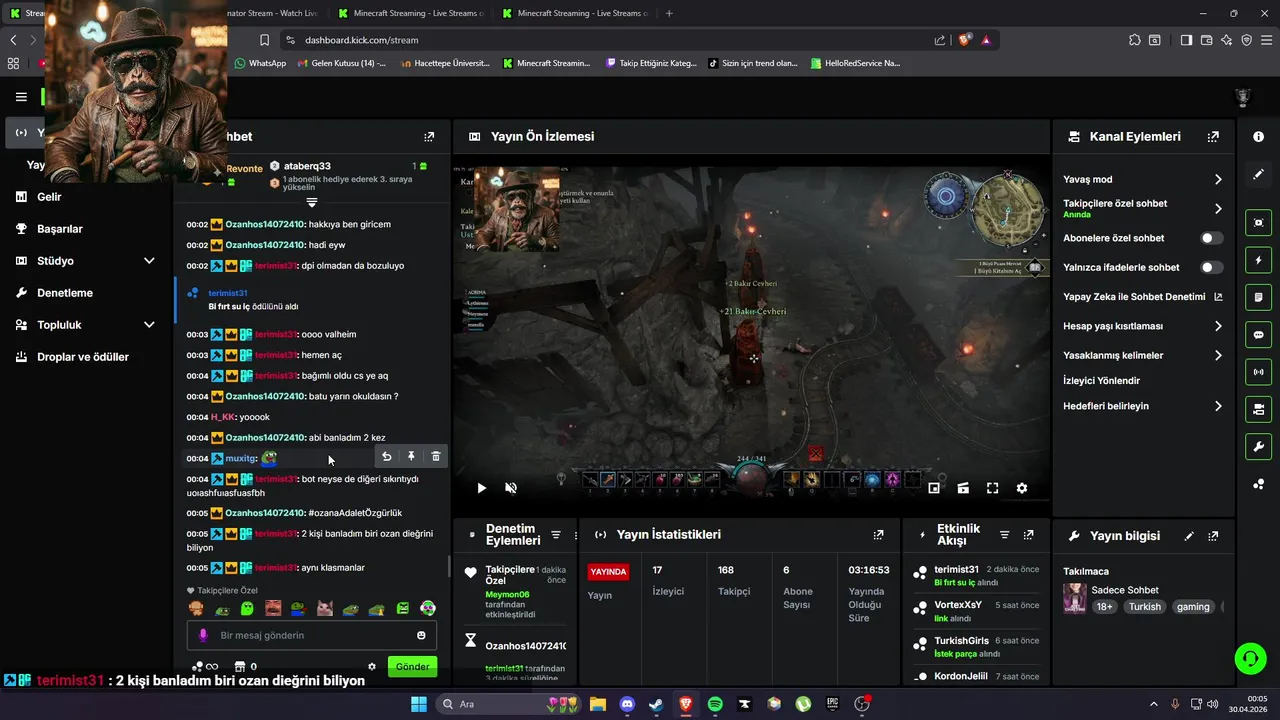The width and height of the screenshot is (1280, 720).
Task: Click the green headset support button
Action: coord(1250,658)
